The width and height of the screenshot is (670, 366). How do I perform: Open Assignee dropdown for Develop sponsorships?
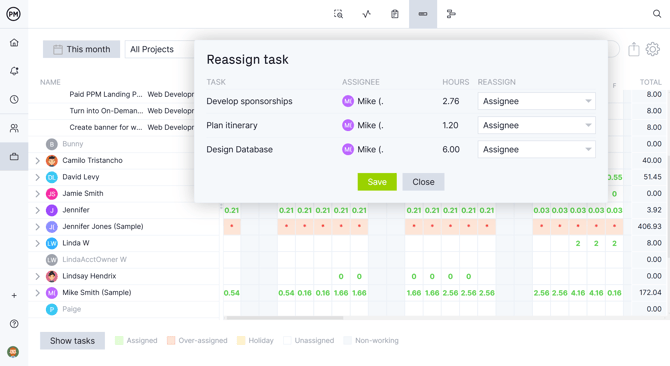pos(537,101)
